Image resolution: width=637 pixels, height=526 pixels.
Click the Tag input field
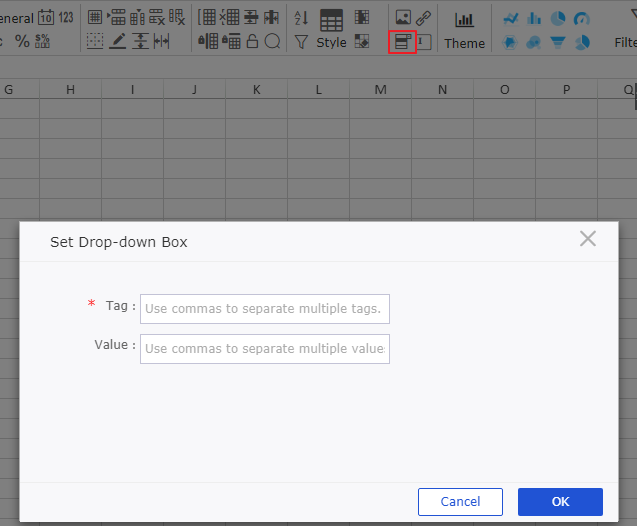coord(265,309)
